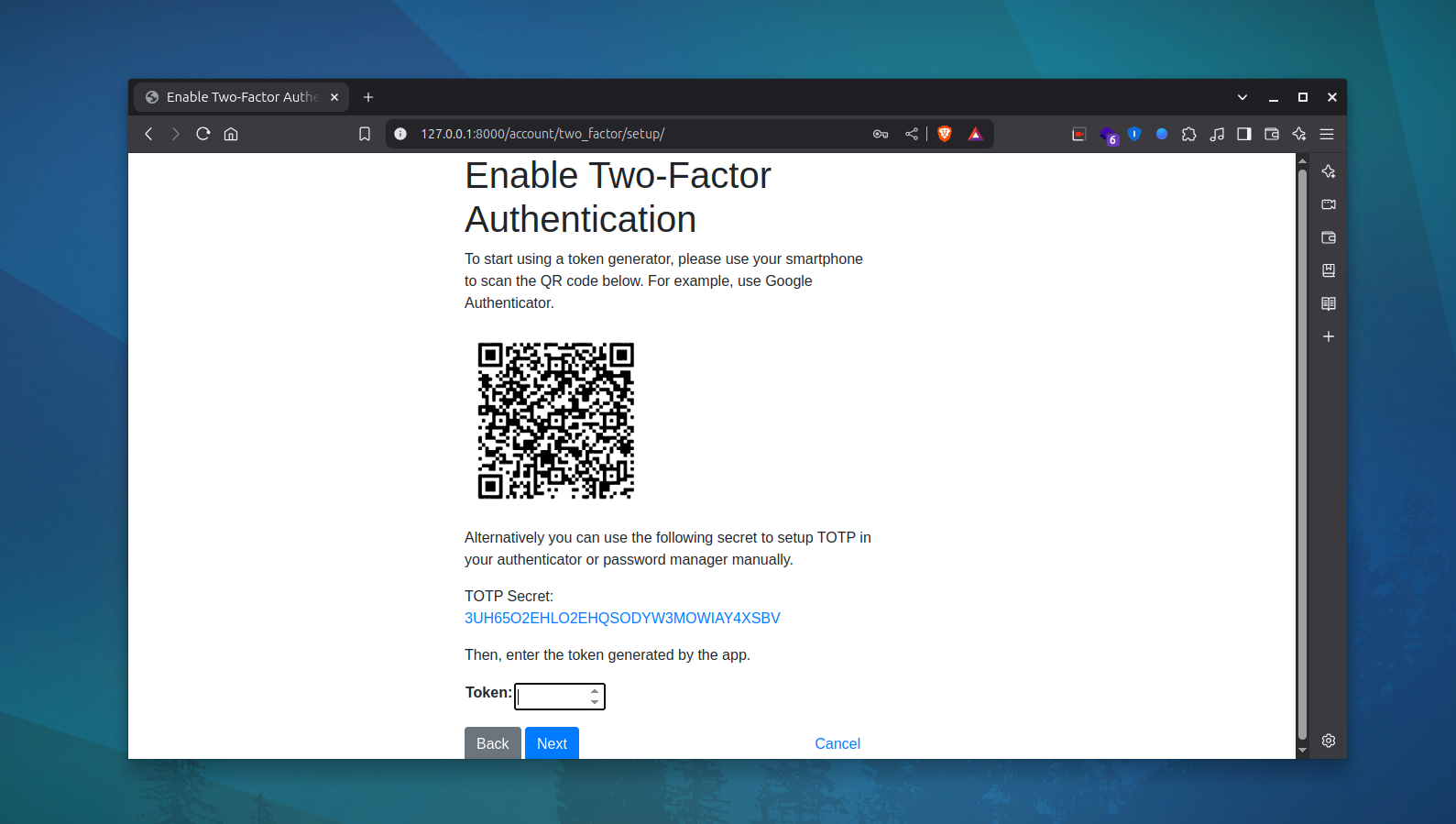1456x824 pixels.
Task: Open the Brave Shields lion icon
Action: coord(945,134)
